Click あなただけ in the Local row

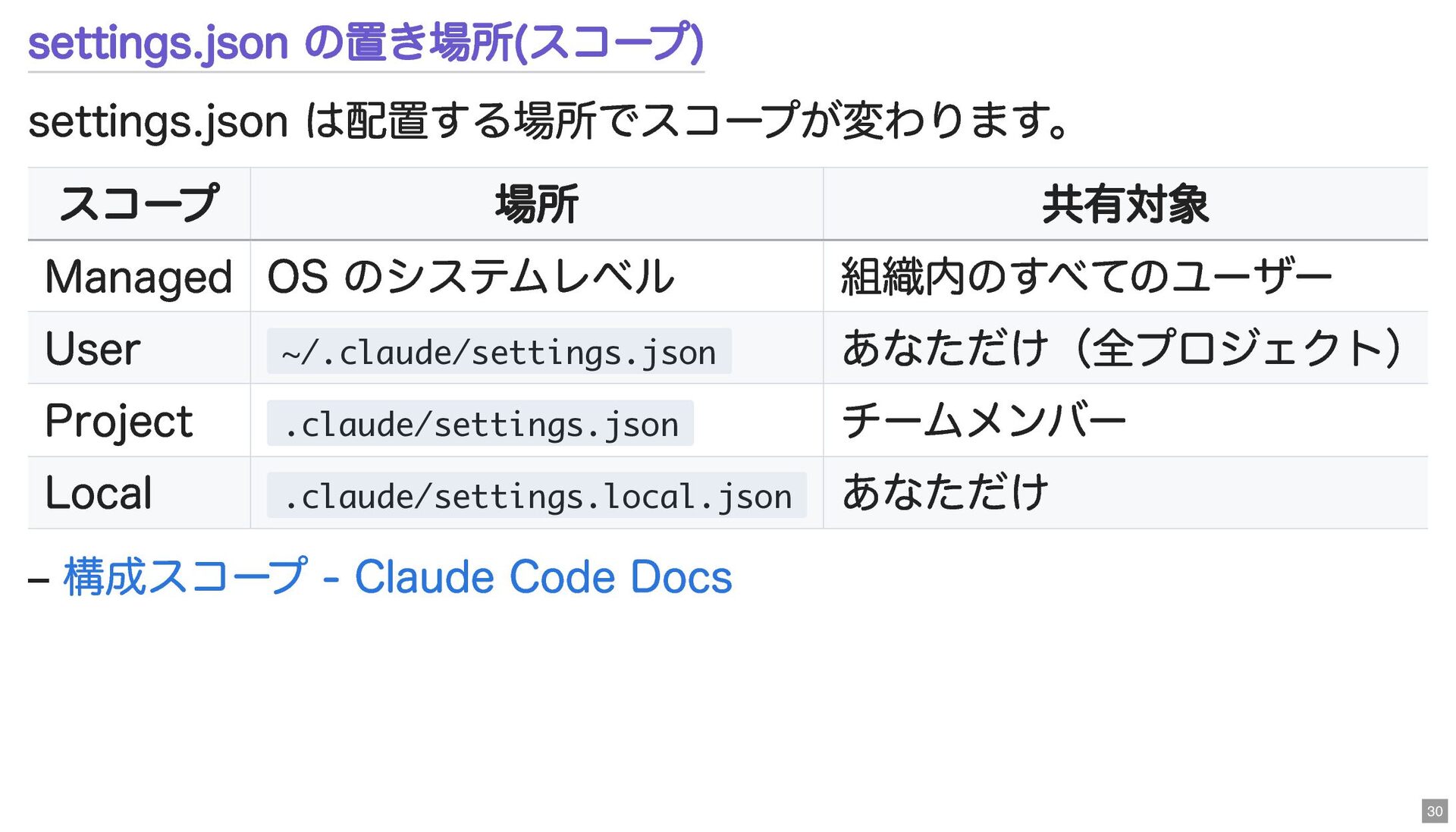click(x=945, y=493)
